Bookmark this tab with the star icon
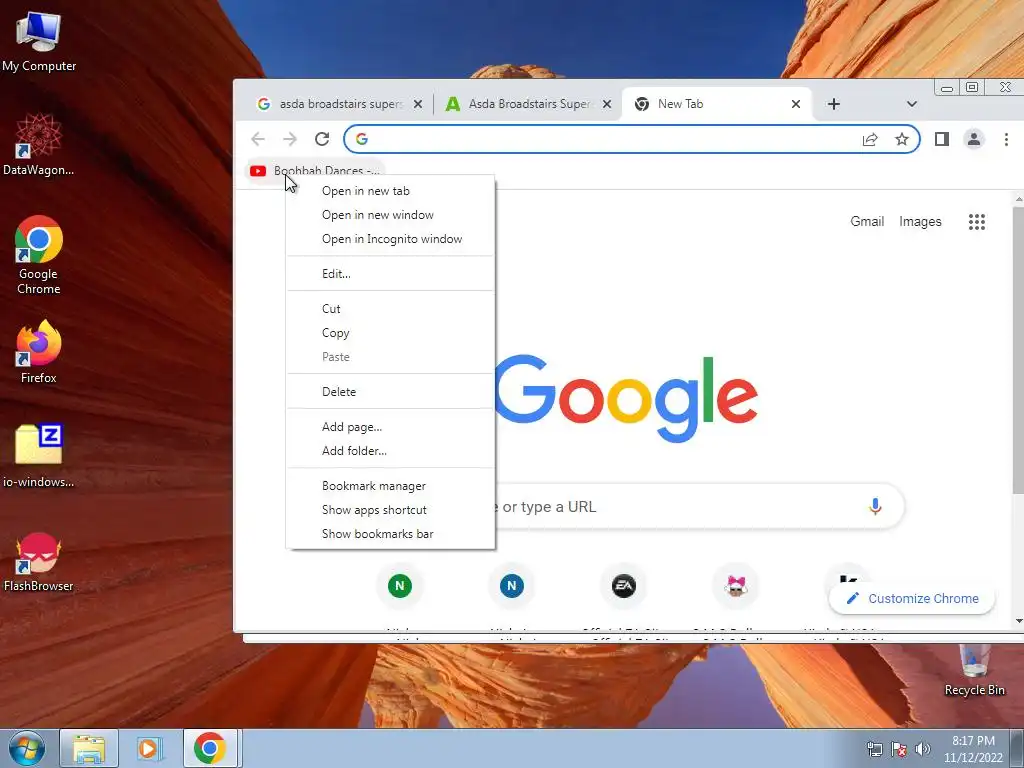 pos(901,139)
